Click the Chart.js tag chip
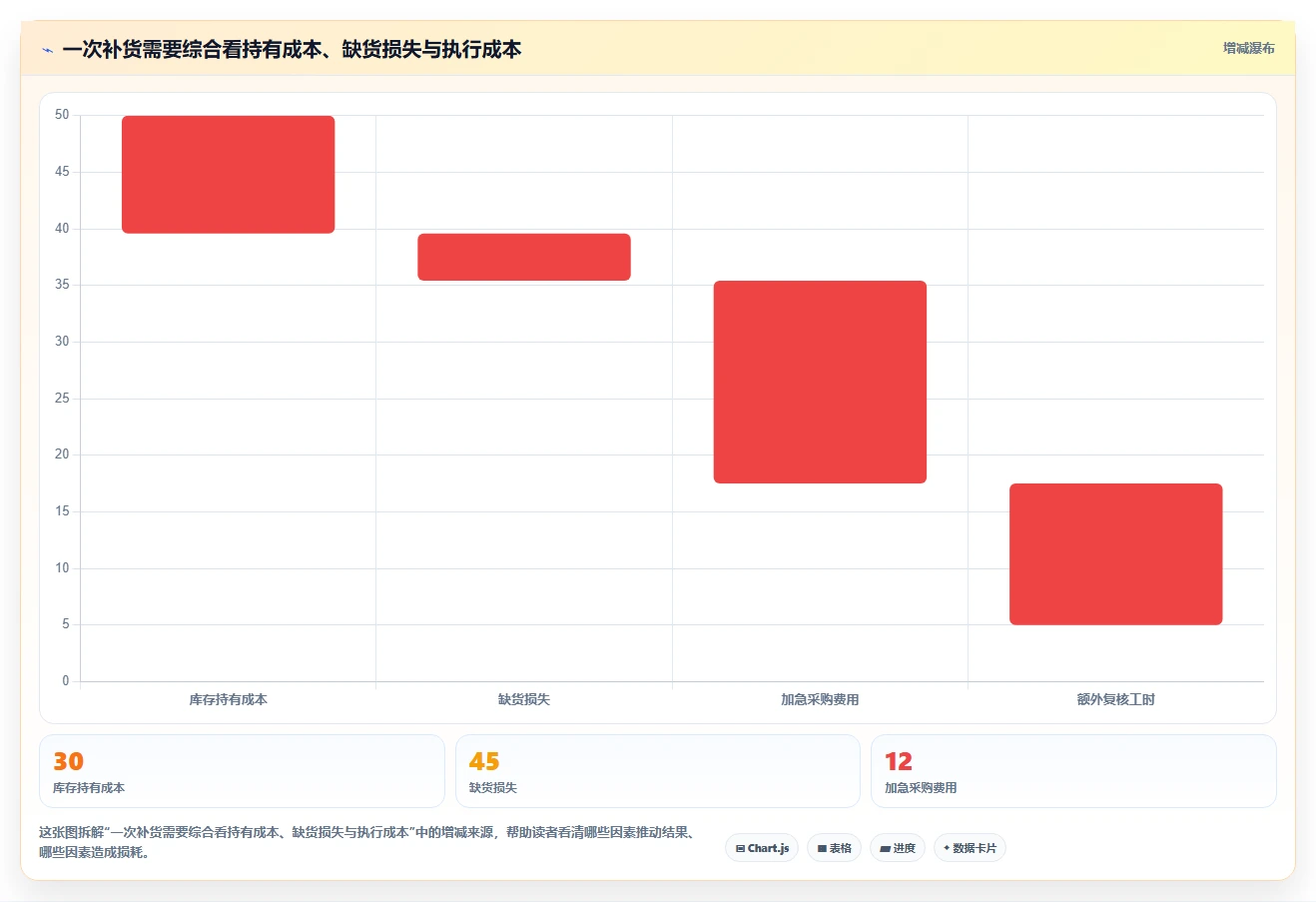 (x=762, y=848)
